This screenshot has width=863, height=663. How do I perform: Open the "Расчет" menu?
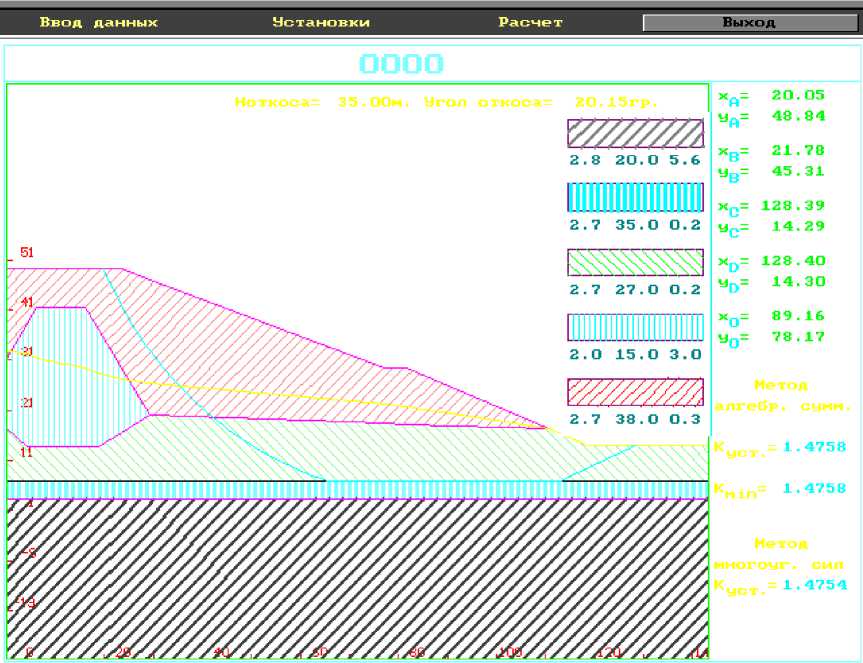coord(530,22)
